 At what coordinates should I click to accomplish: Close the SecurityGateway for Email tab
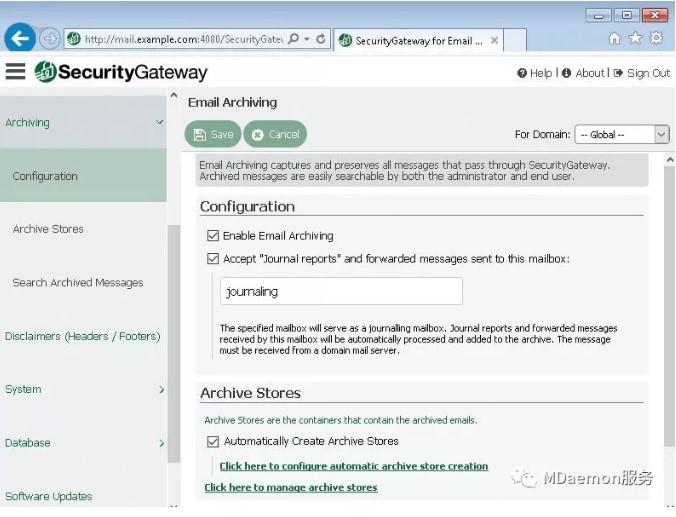point(494,40)
